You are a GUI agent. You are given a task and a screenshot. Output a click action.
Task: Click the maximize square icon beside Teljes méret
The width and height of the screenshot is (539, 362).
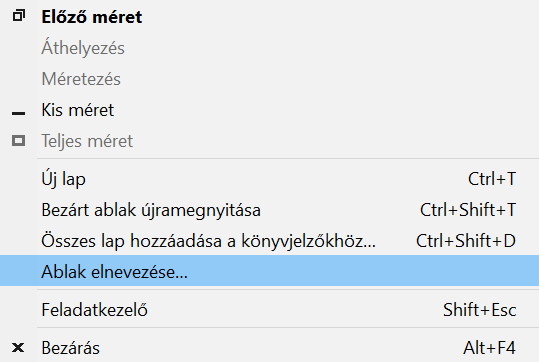point(19,141)
